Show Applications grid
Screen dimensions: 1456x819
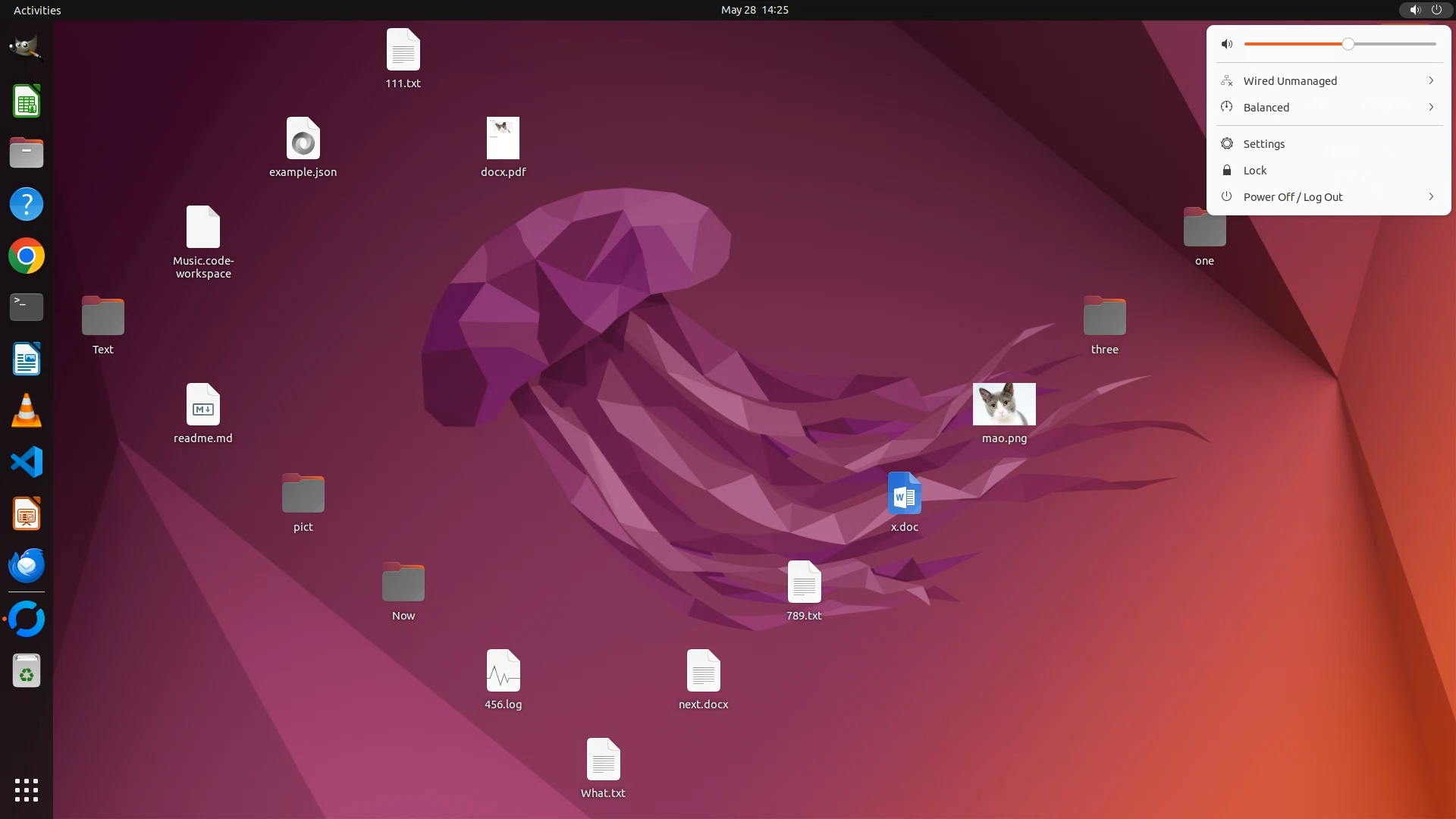26,789
